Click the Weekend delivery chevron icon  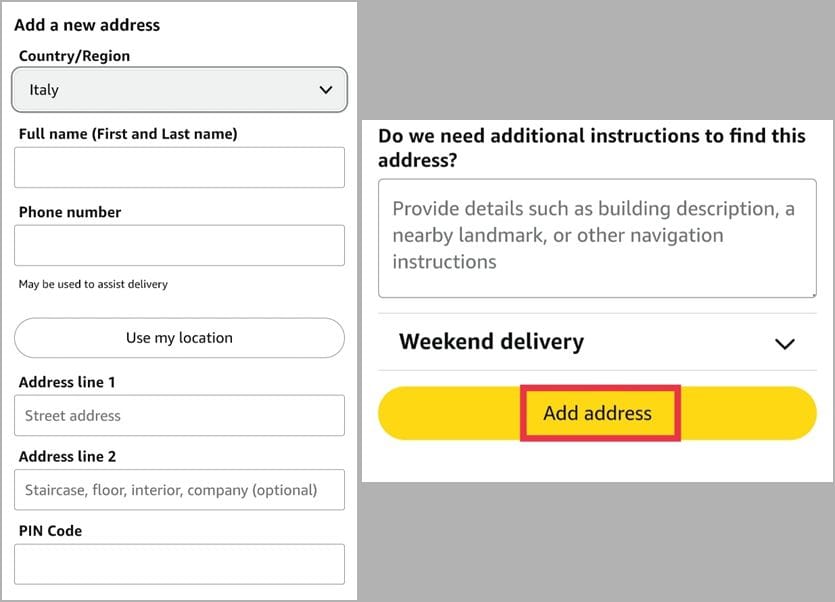(785, 344)
